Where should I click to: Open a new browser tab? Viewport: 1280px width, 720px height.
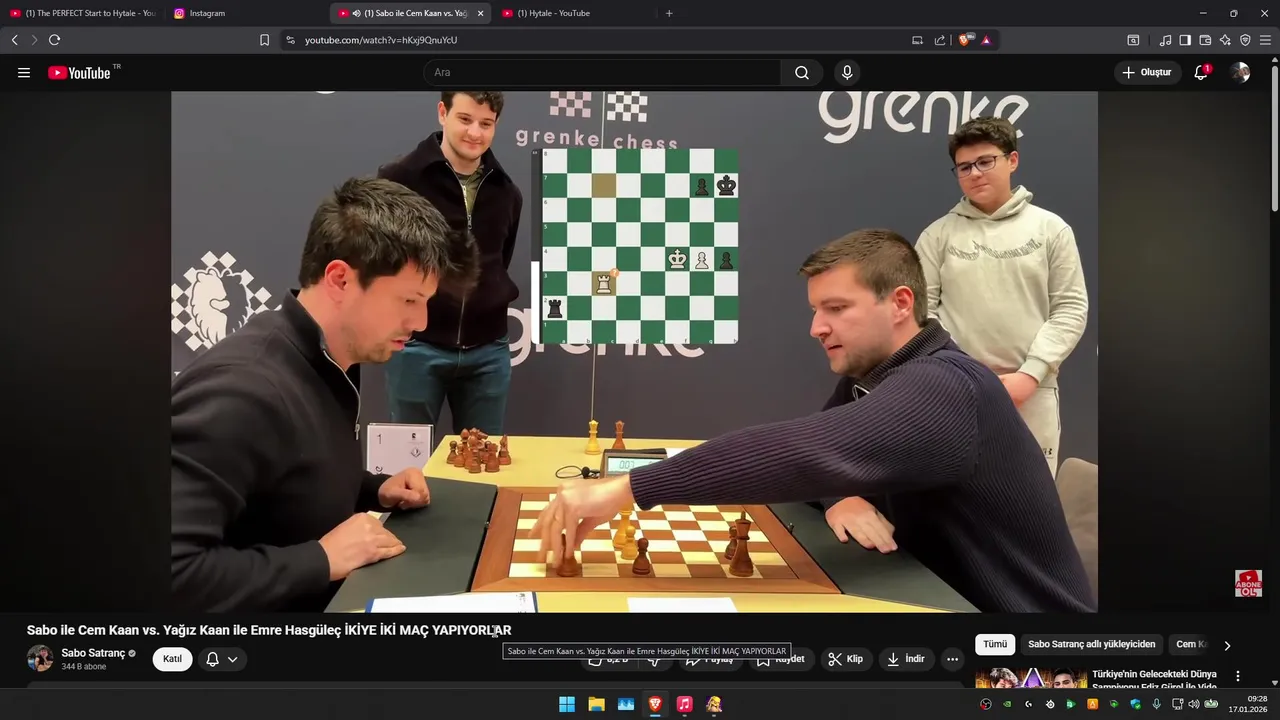[669, 13]
